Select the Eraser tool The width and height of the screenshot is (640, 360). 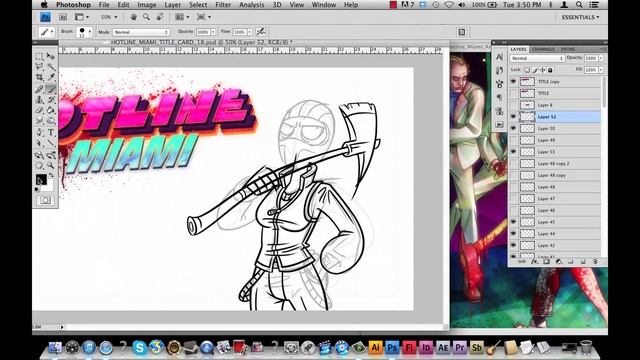click(39, 110)
